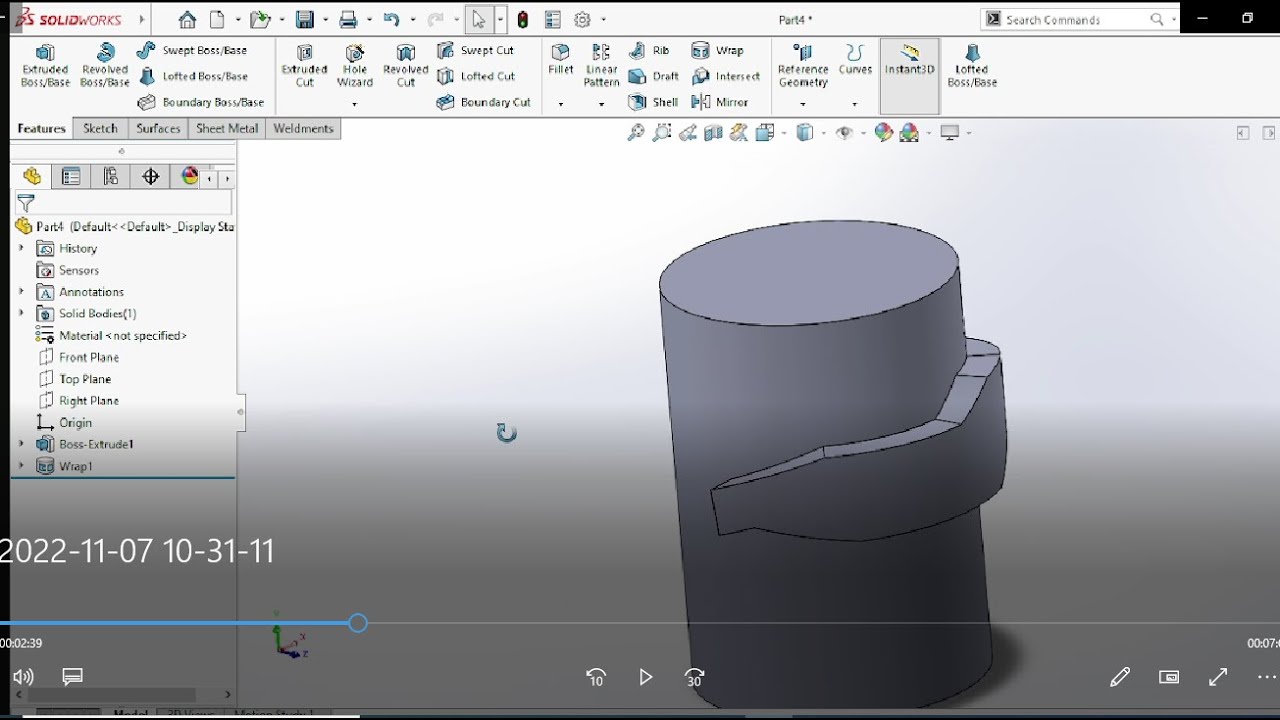Open the Wrap feature tool
Viewport: 1280px width, 720px height.
tap(717, 50)
